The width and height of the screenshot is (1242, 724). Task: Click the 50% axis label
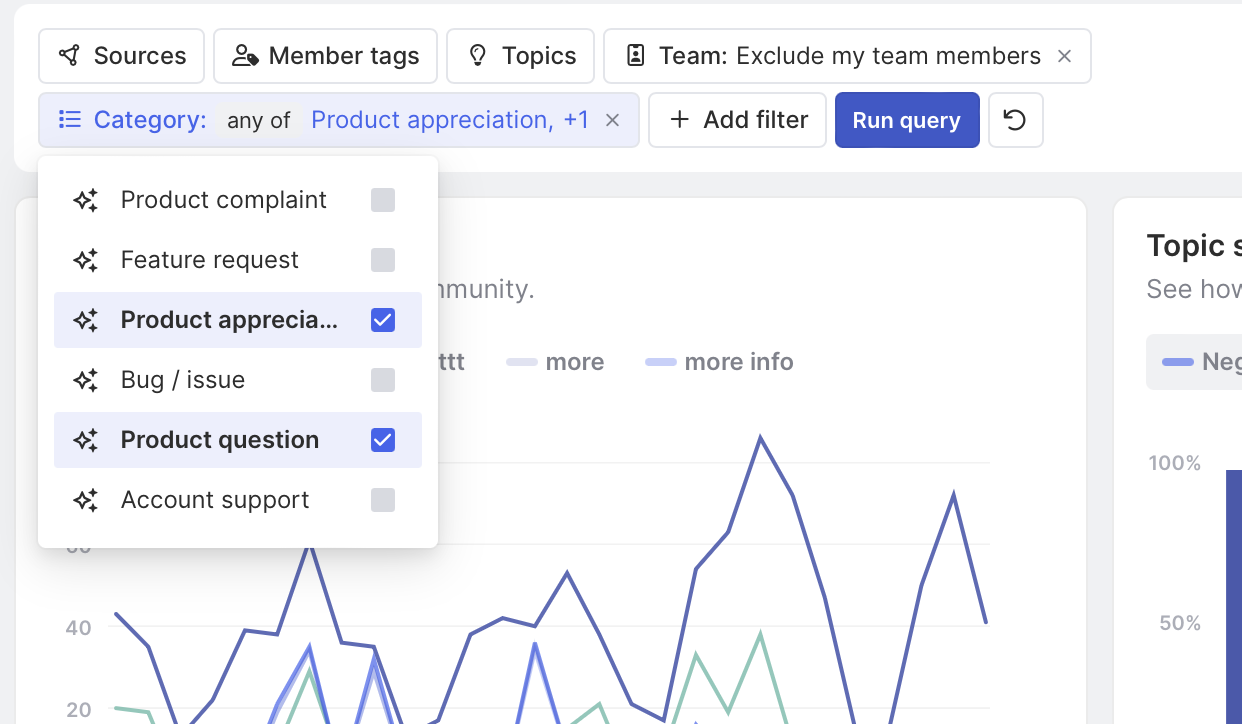1181,623
